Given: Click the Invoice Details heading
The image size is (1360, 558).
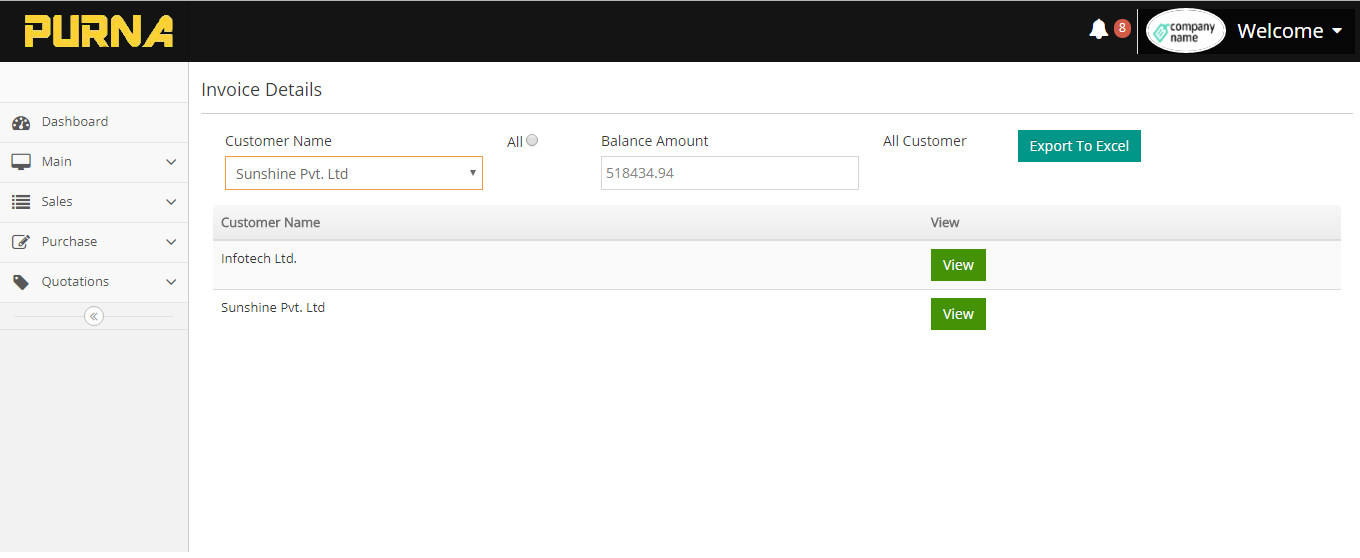Looking at the screenshot, I should click(x=262, y=89).
